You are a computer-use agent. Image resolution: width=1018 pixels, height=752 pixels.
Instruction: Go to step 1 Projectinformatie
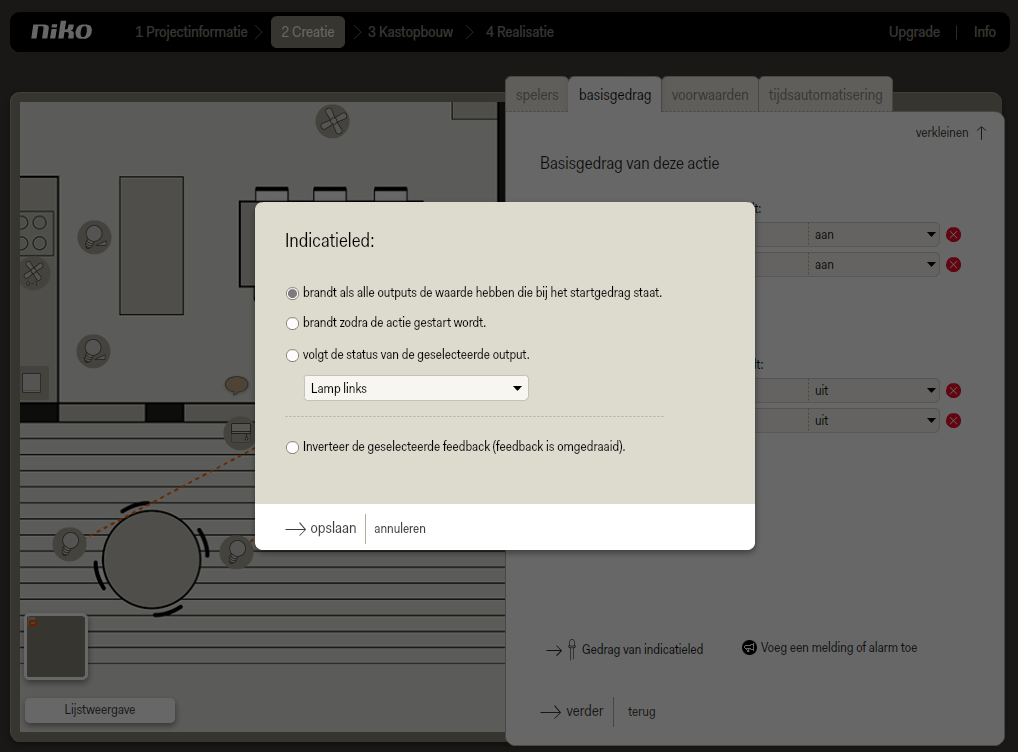coord(192,32)
